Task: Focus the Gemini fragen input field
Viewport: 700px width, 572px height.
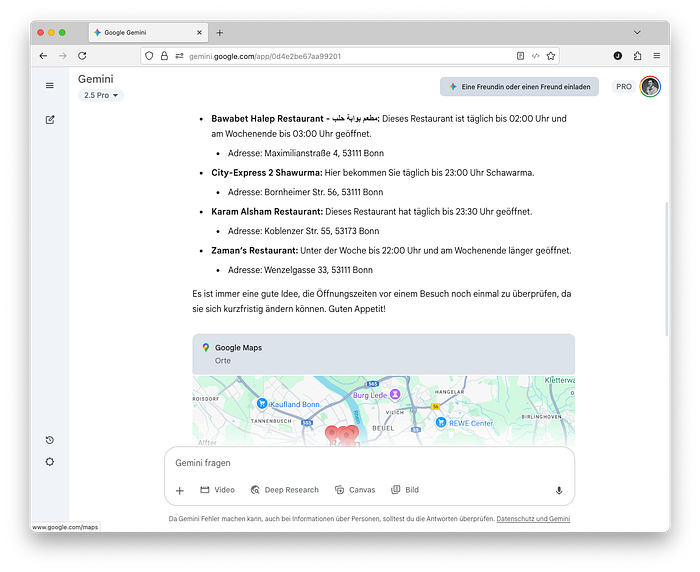Action: (370, 463)
